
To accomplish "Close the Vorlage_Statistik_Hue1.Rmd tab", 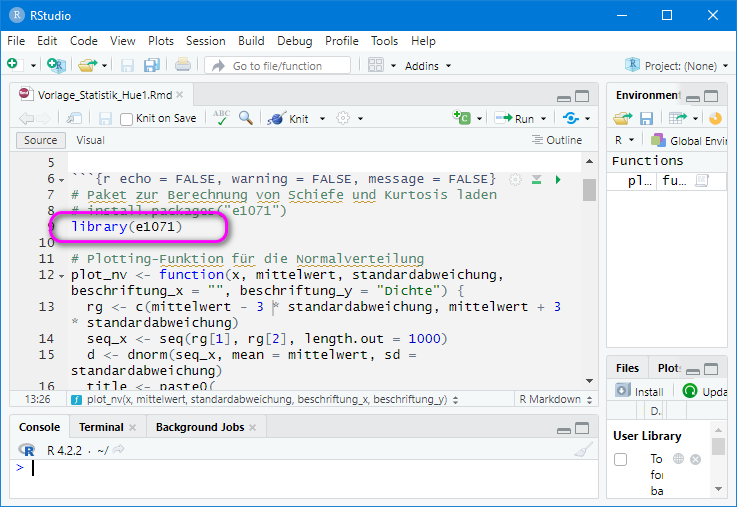I will [180, 95].
